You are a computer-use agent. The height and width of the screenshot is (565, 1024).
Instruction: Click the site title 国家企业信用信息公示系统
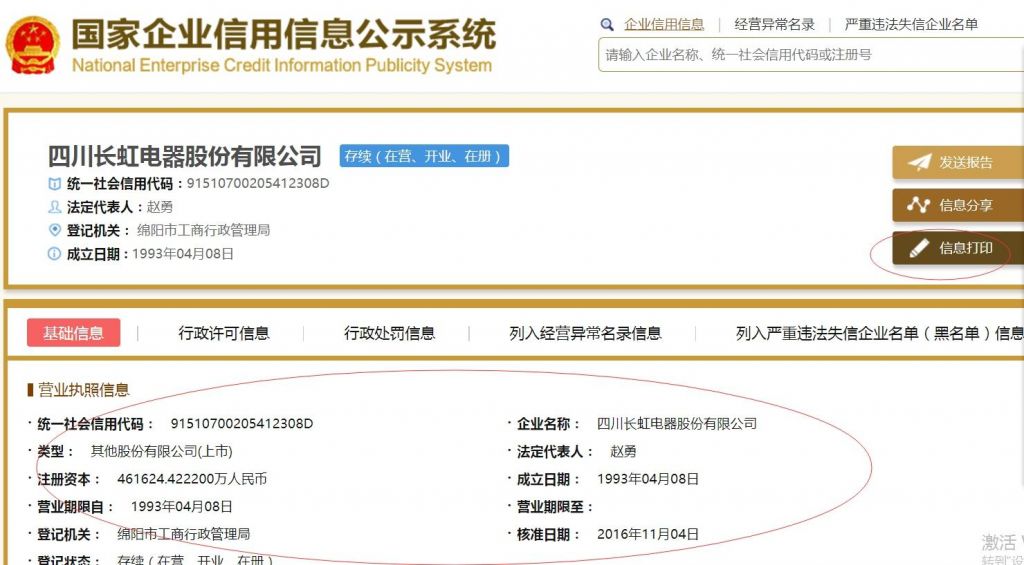(284, 34)
